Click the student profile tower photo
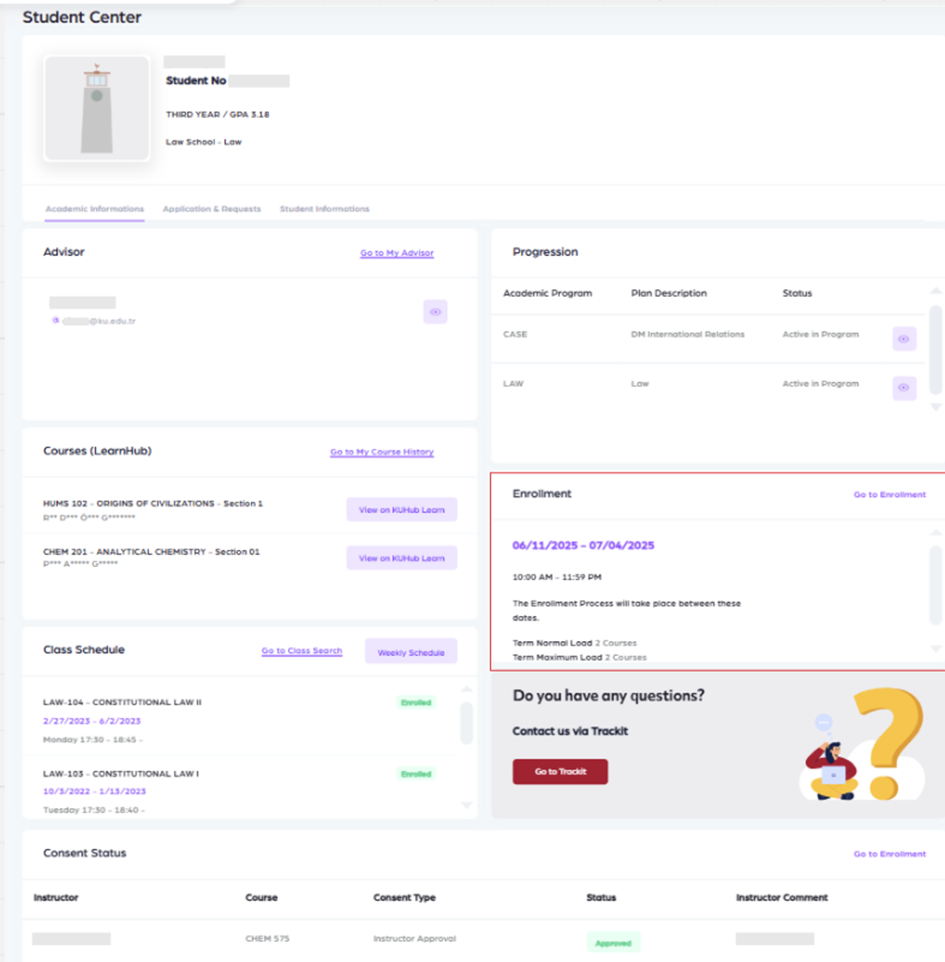This screenshot has height=962, width=945. 97,108
